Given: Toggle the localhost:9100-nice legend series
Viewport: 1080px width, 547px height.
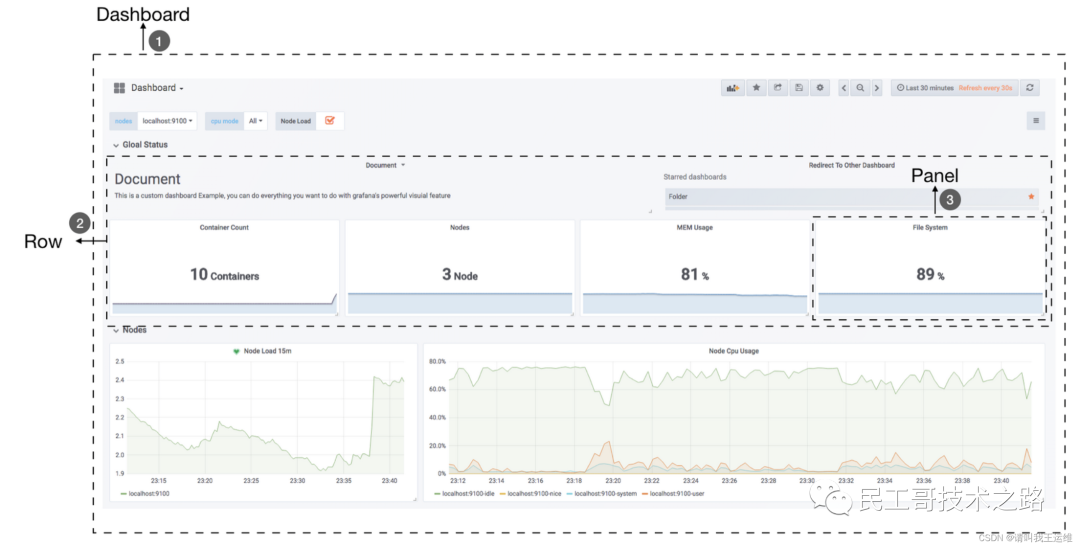Looking at the screenshot, I should pos(530,494).
